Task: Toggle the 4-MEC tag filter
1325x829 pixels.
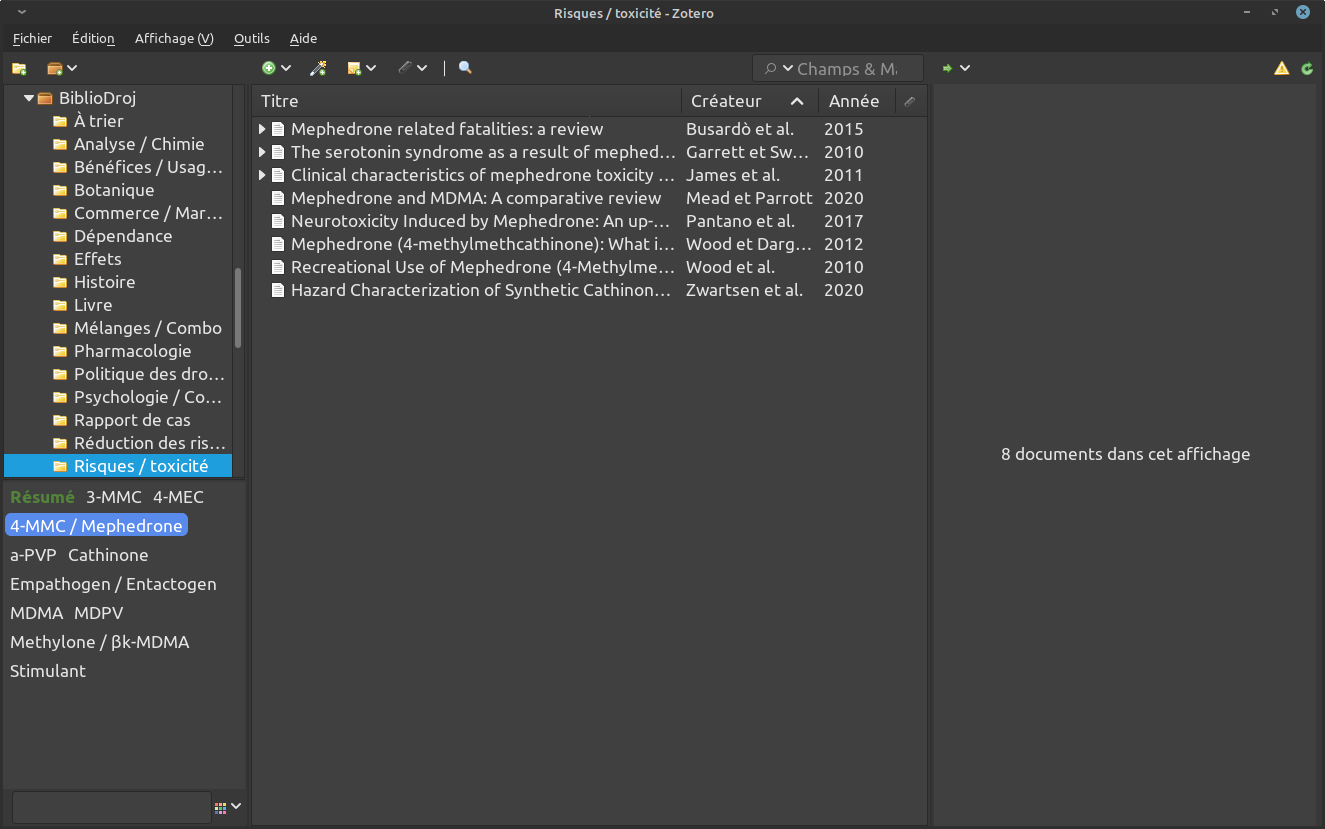Action: [178, 497]
